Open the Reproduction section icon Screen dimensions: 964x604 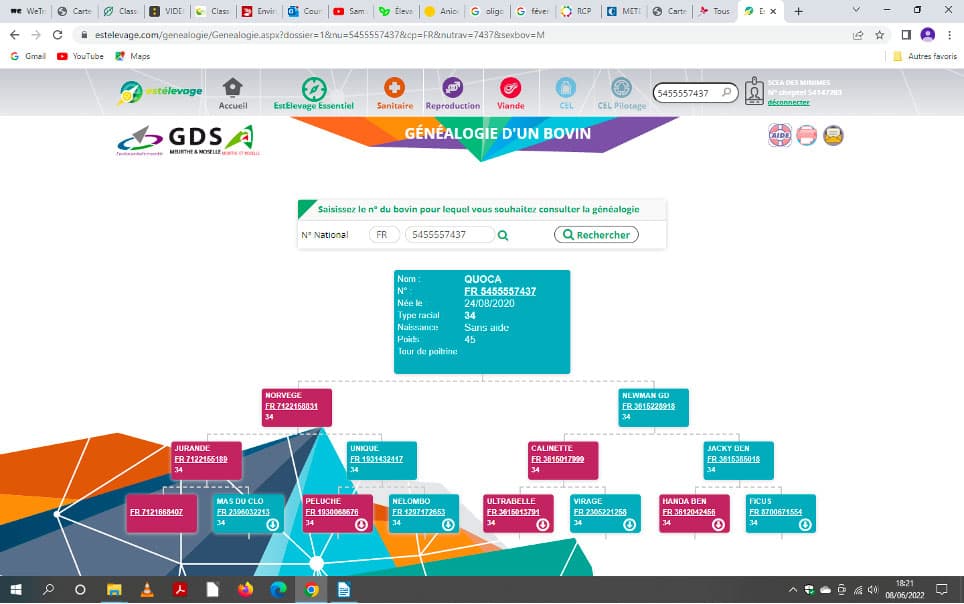[452, 89]
